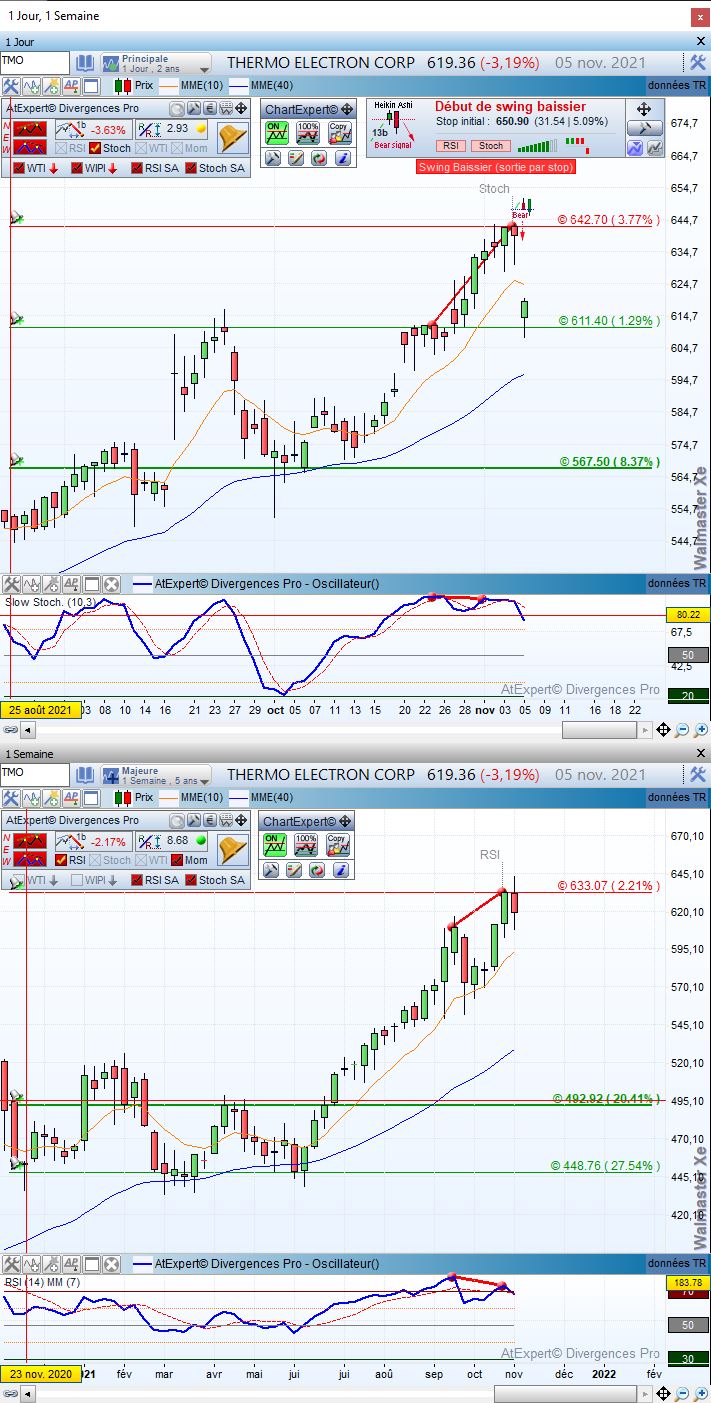Click the AtExpert bell alert icon in 1 Jour panel
Viewport: 711px width, 1403px height.
click(x=233, y=137)
